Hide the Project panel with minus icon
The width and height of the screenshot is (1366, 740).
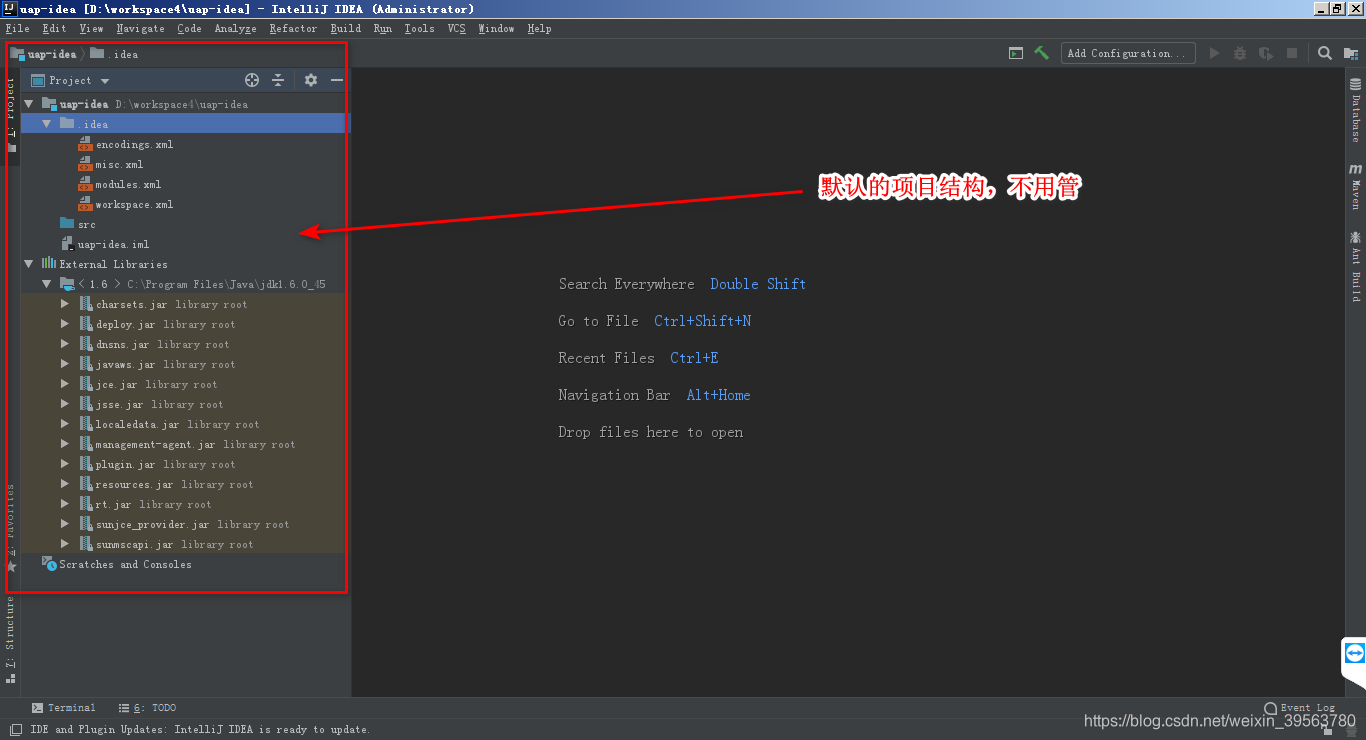tap(337, 80)
